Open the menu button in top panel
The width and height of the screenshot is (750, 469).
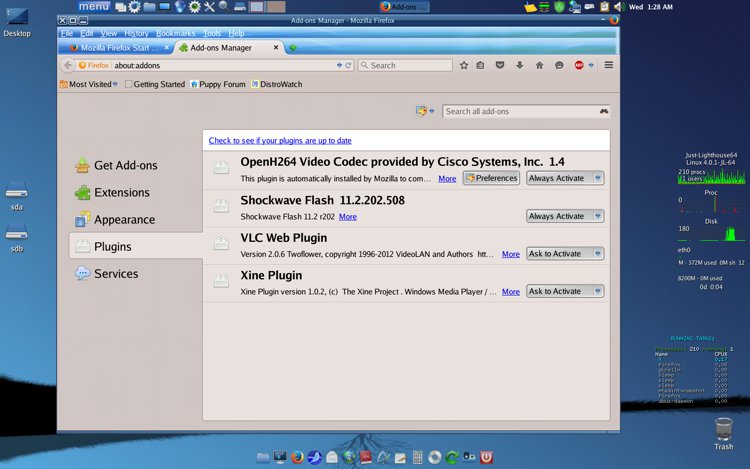point(94,6)
